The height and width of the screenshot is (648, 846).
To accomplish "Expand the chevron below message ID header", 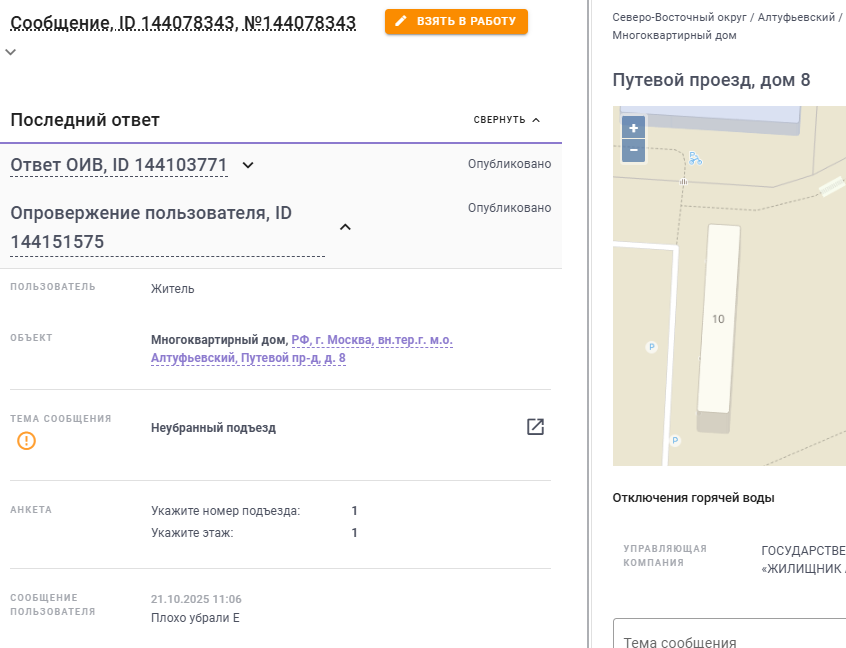I will (11, 52).
